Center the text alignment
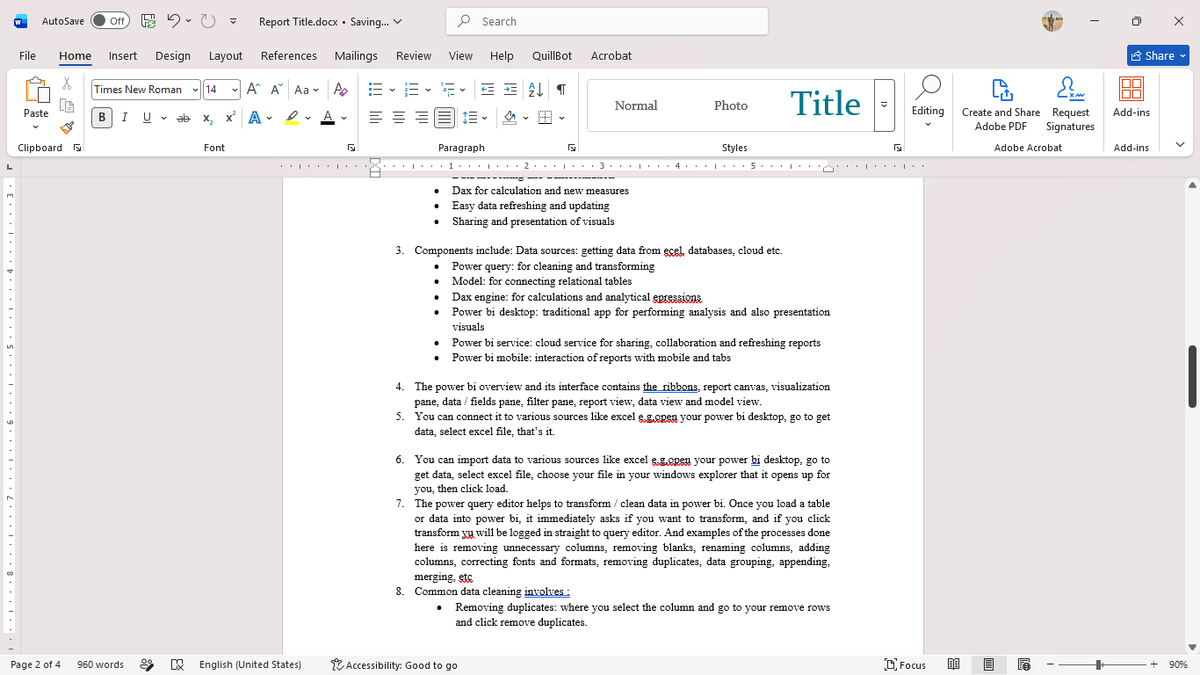Viewport: 1200px width, 675px height. 397,118
